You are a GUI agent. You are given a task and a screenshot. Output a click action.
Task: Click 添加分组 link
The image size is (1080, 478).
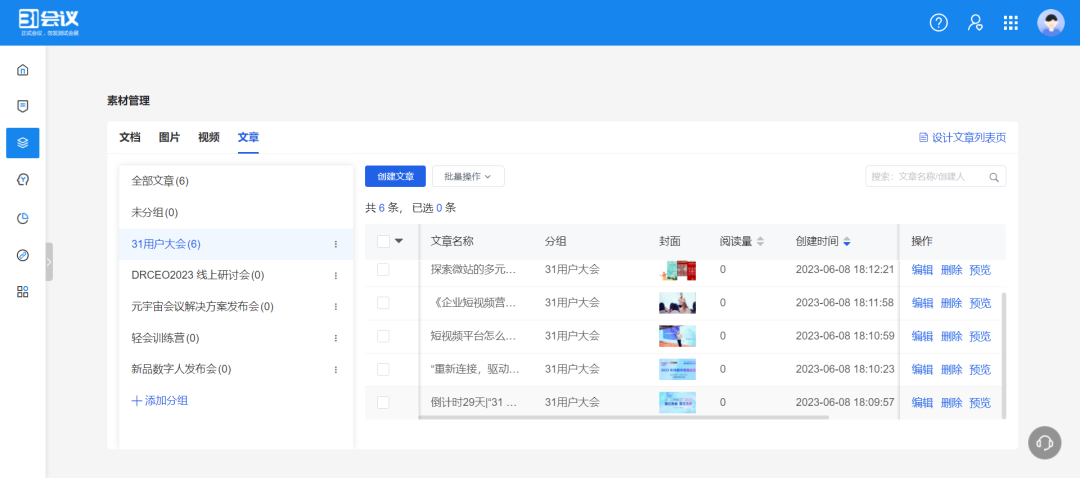[x=160, y=401]
